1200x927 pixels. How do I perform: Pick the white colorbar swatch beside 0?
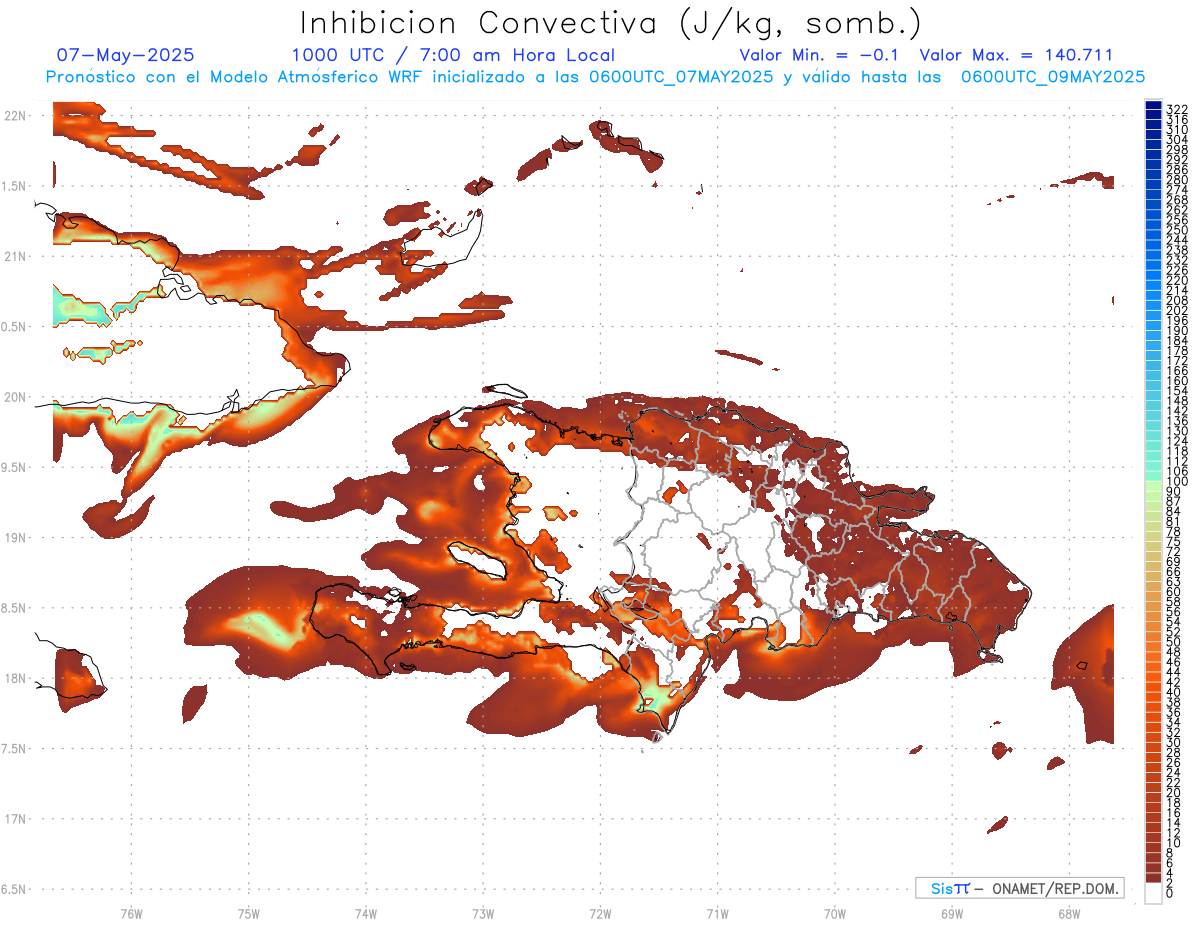(1153, 893)
